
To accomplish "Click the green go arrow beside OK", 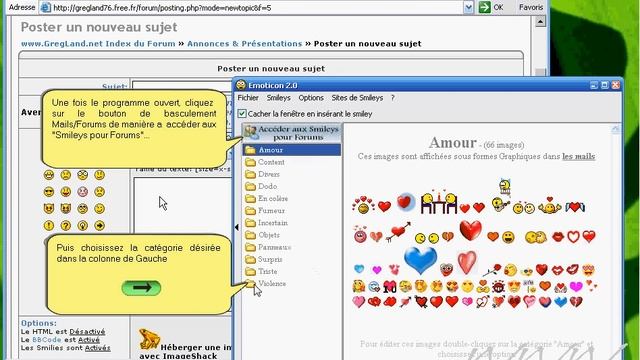I will pos(484,7).
